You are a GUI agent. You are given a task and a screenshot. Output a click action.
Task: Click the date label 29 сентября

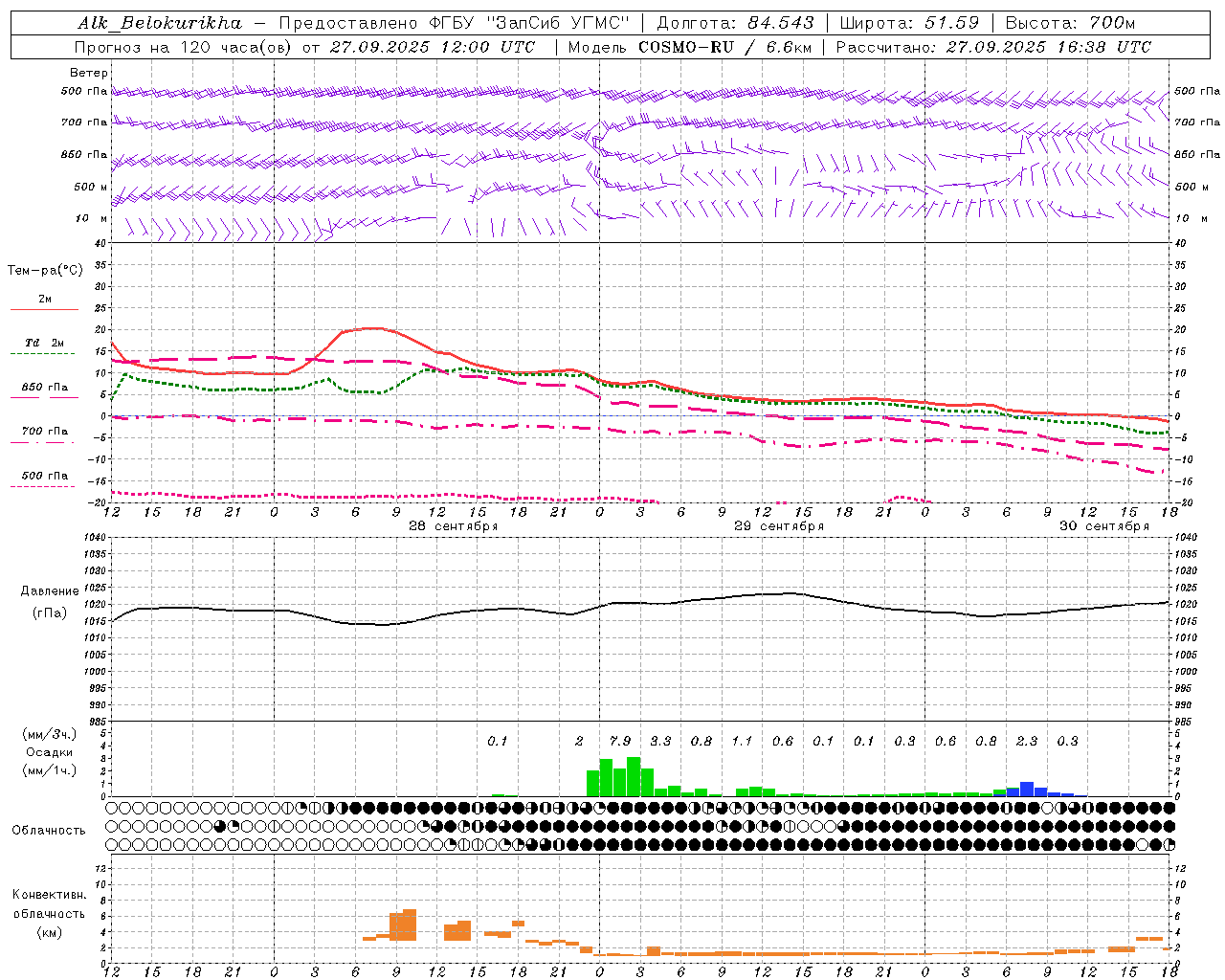778,526
